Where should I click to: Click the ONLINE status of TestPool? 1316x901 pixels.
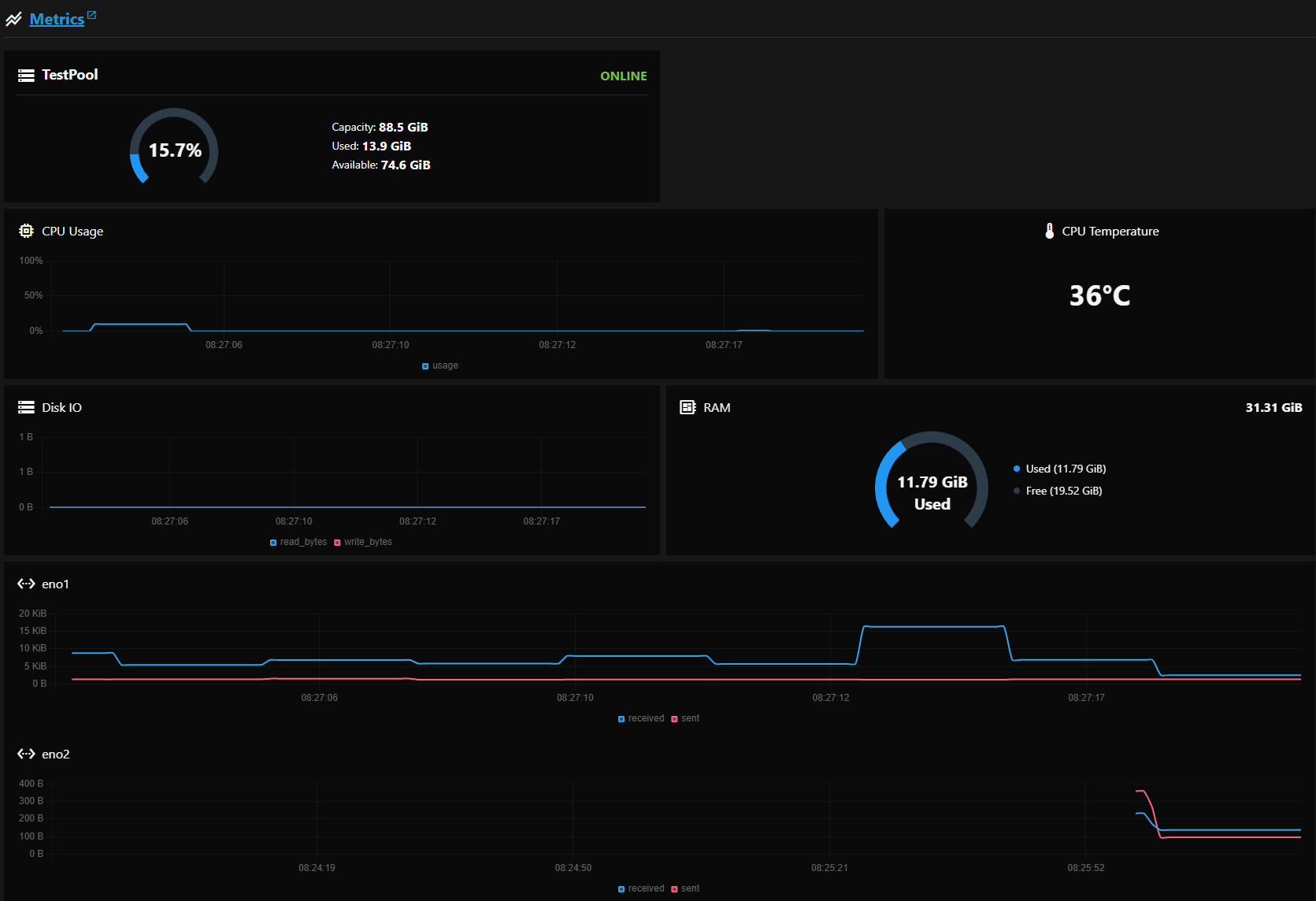623,76
